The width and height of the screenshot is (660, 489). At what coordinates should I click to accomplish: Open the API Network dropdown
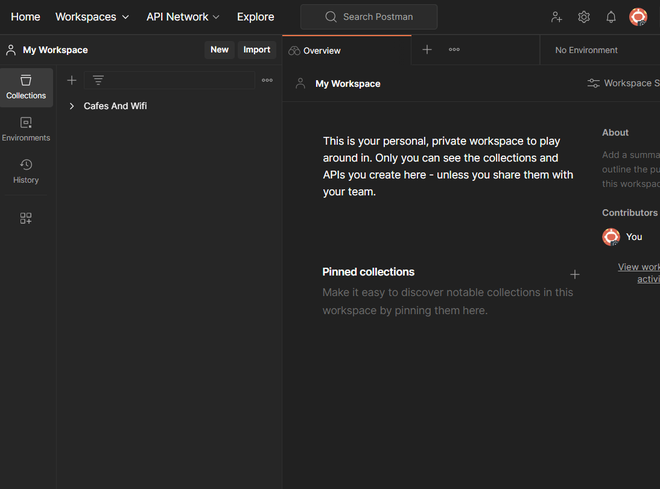click(x=183, y=17)
